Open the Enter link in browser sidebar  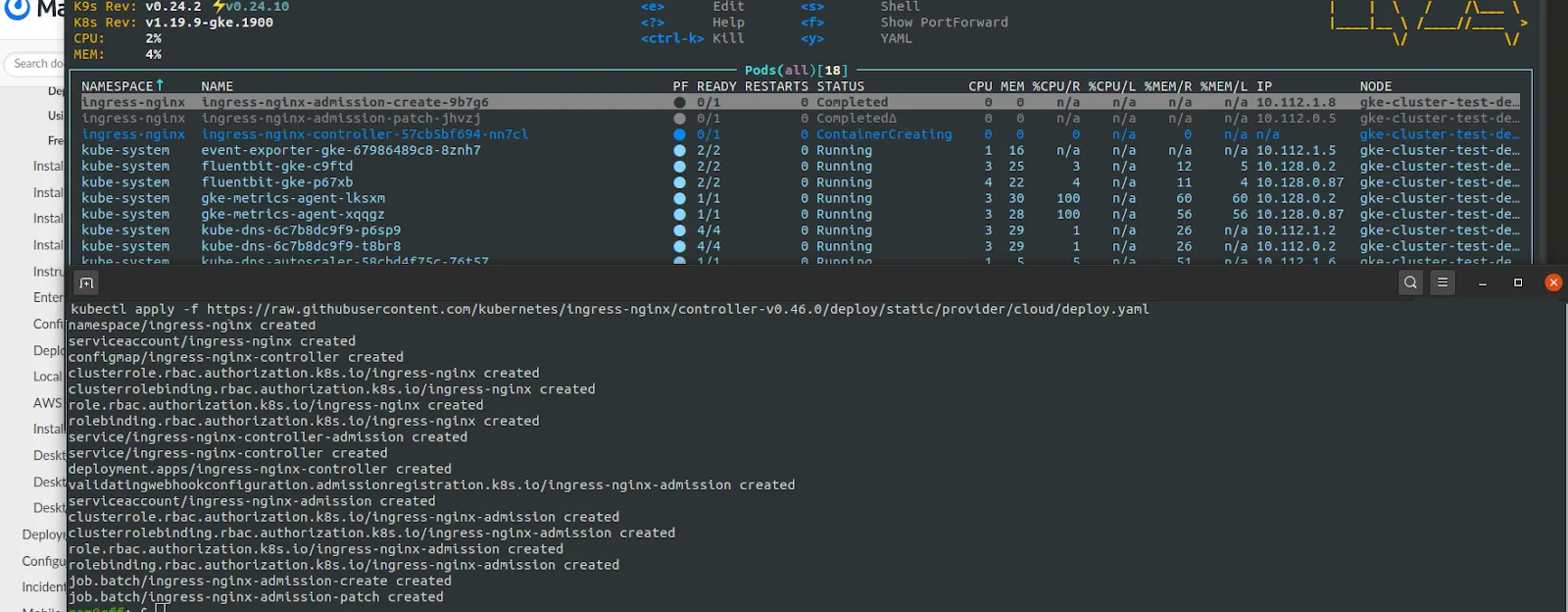[48, 297]
